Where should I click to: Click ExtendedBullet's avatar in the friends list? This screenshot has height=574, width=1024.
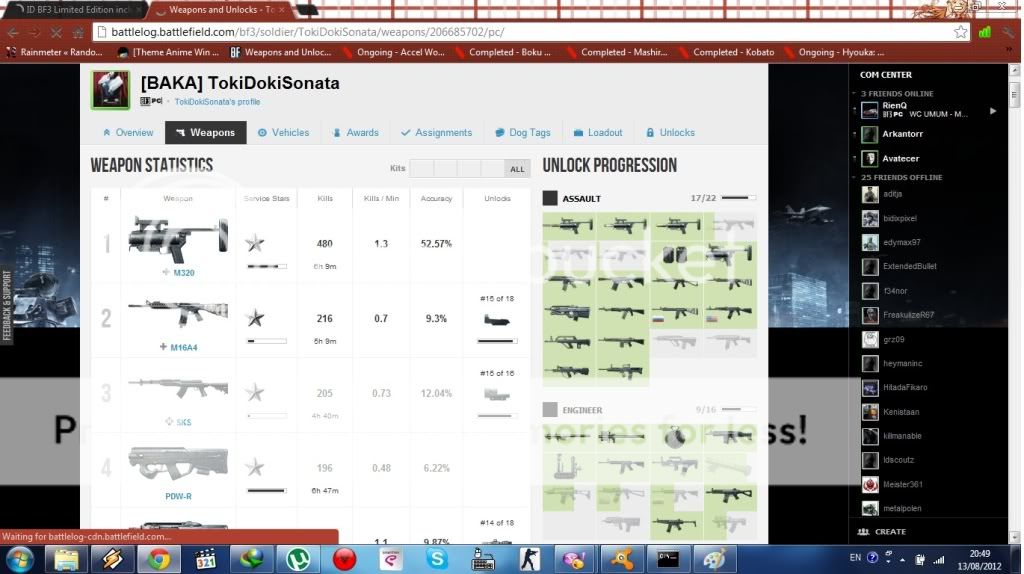870,266
